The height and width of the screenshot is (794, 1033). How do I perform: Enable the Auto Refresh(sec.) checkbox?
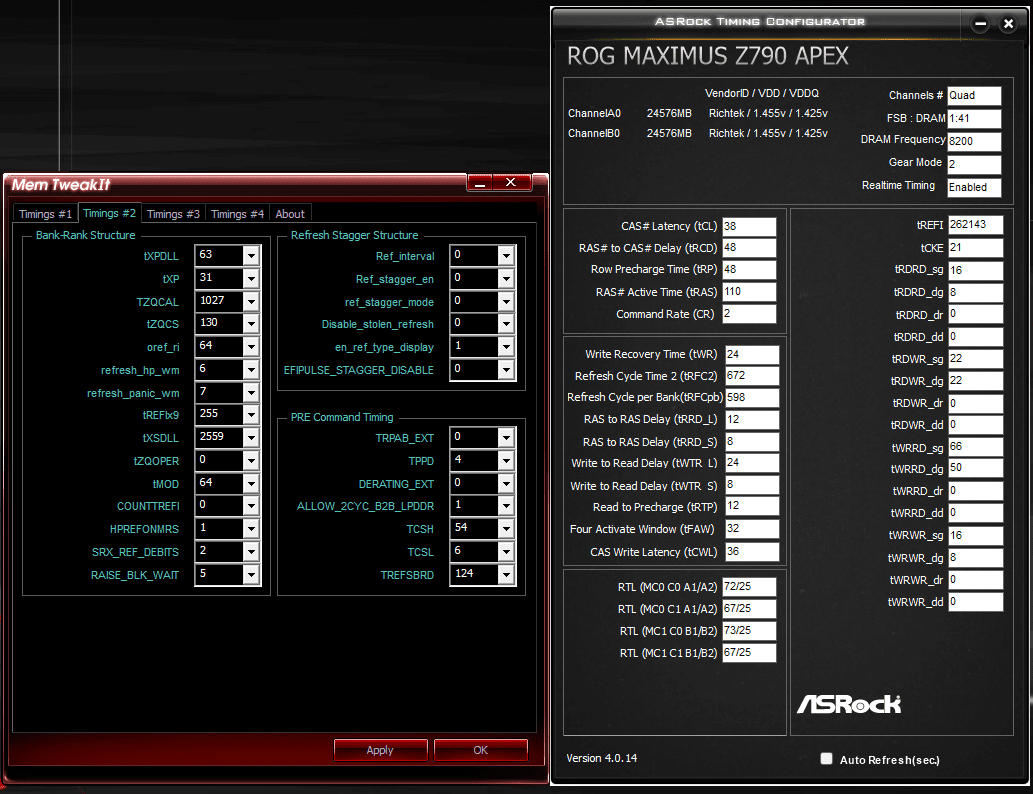point(826,759)
